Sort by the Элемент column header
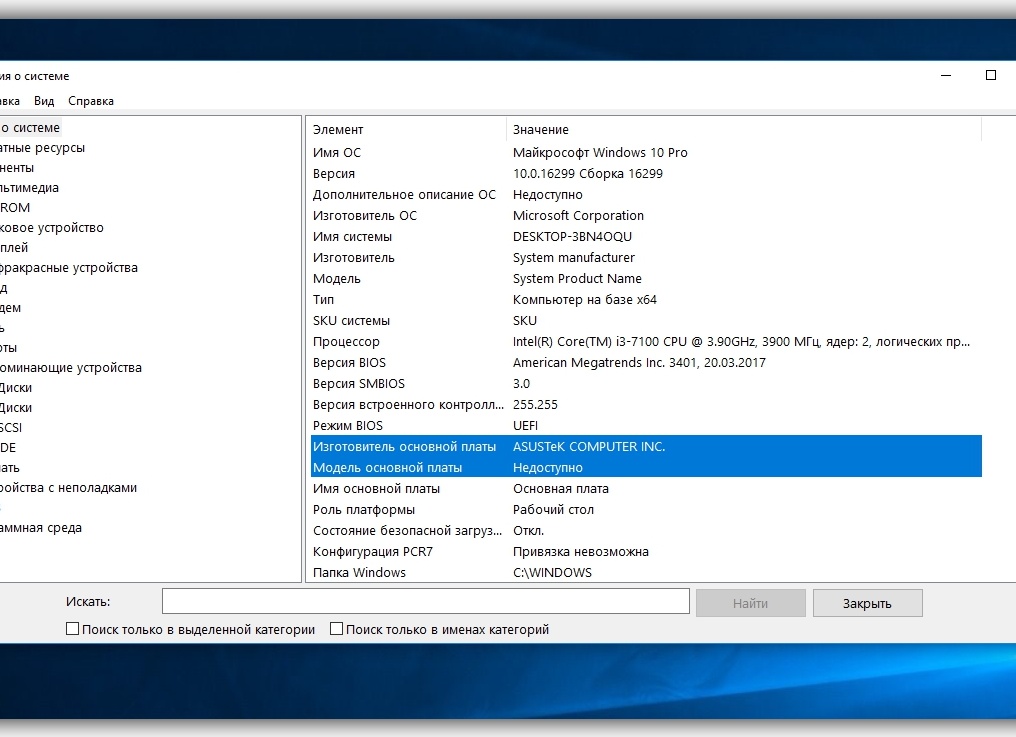 [338, 130]
